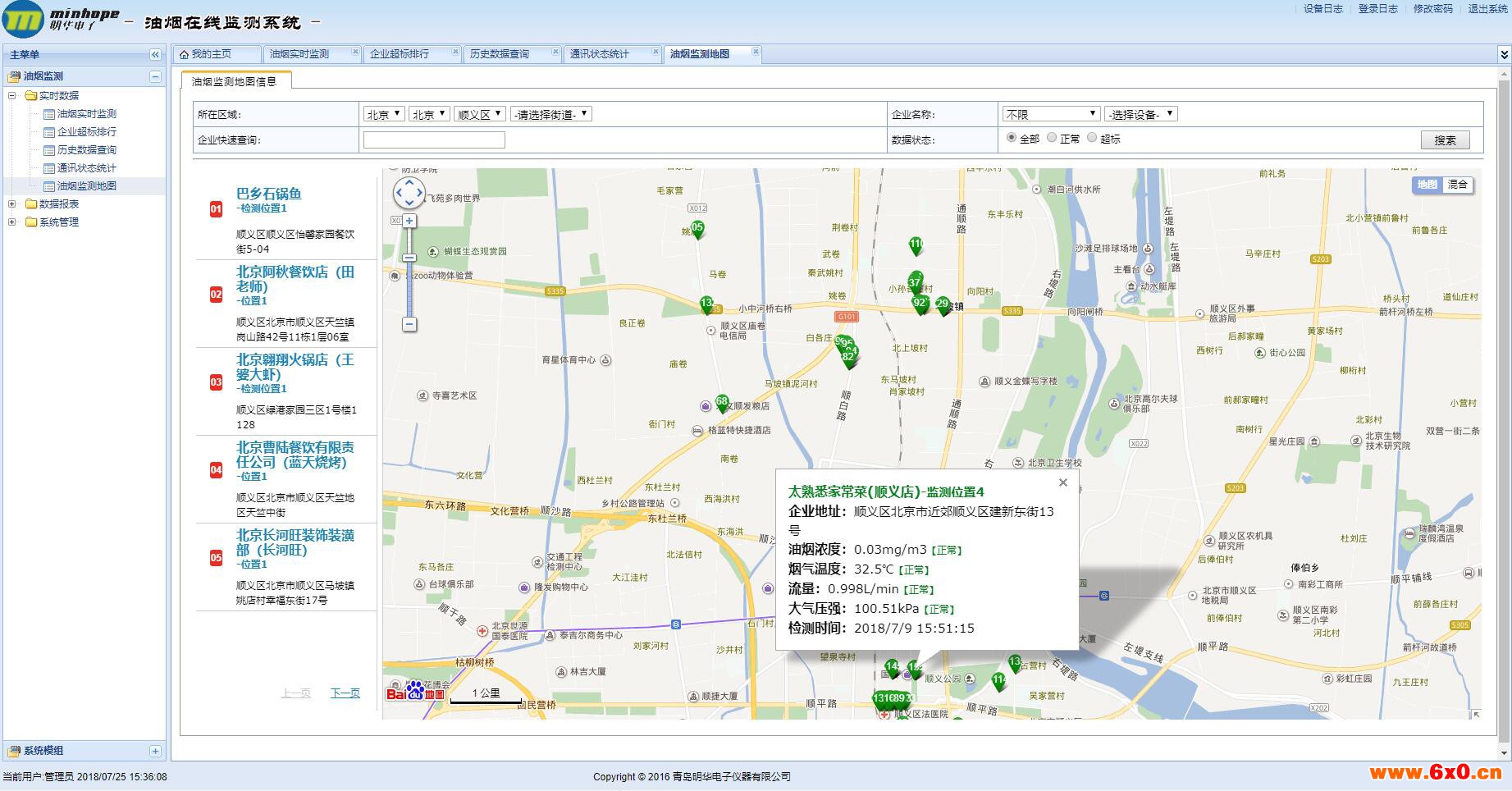Open 油烟实时监测 in the sidebar tree
1512x791 pixels.
tap(87, 114)
